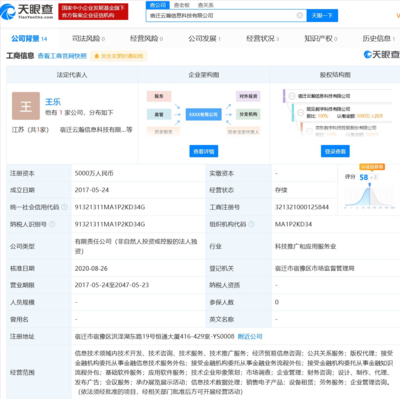This screenshot has height=399, width=400.
Task: Click the 查看详情 button under 企业架构图
Action: point(204,151)
